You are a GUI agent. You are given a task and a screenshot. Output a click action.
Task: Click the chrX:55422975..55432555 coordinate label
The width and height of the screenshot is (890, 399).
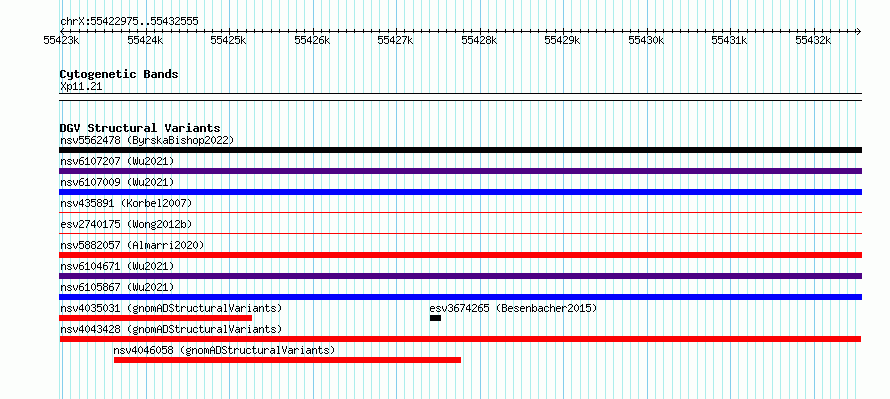[x=129, y=22]
